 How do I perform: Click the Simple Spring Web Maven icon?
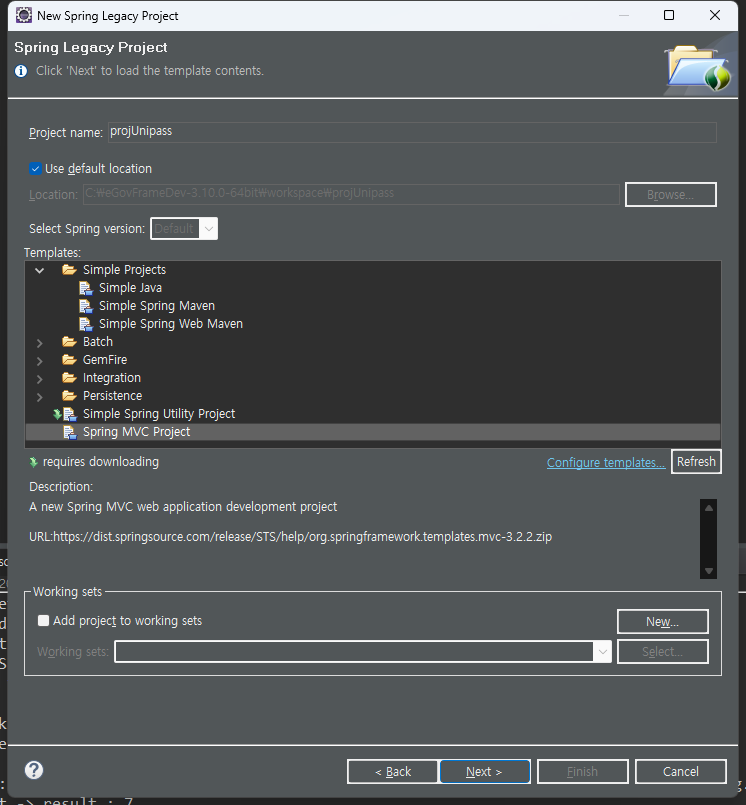(x=86, y=324)
